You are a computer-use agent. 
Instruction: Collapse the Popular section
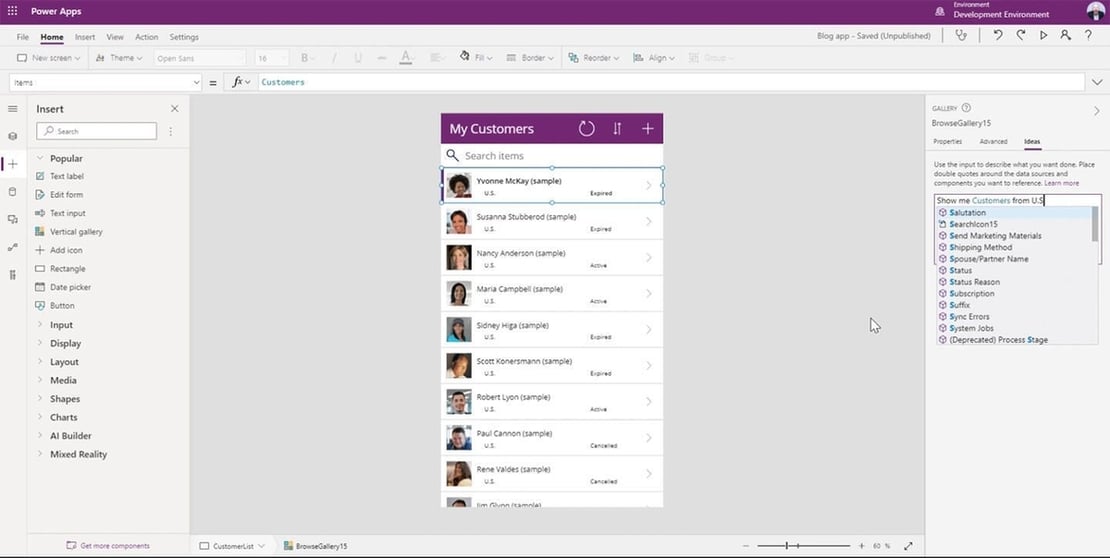(40, 159)
